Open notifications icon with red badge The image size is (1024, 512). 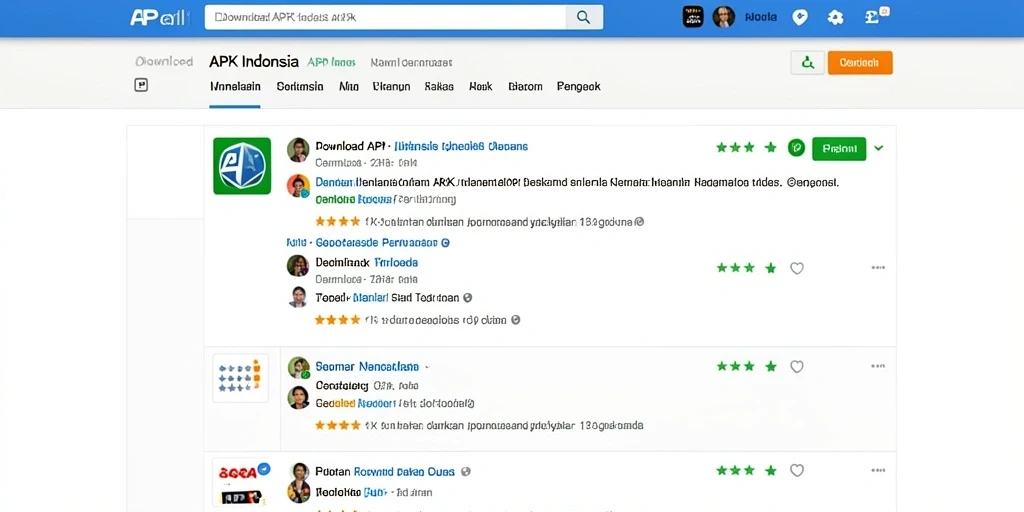tap(875, 16)
